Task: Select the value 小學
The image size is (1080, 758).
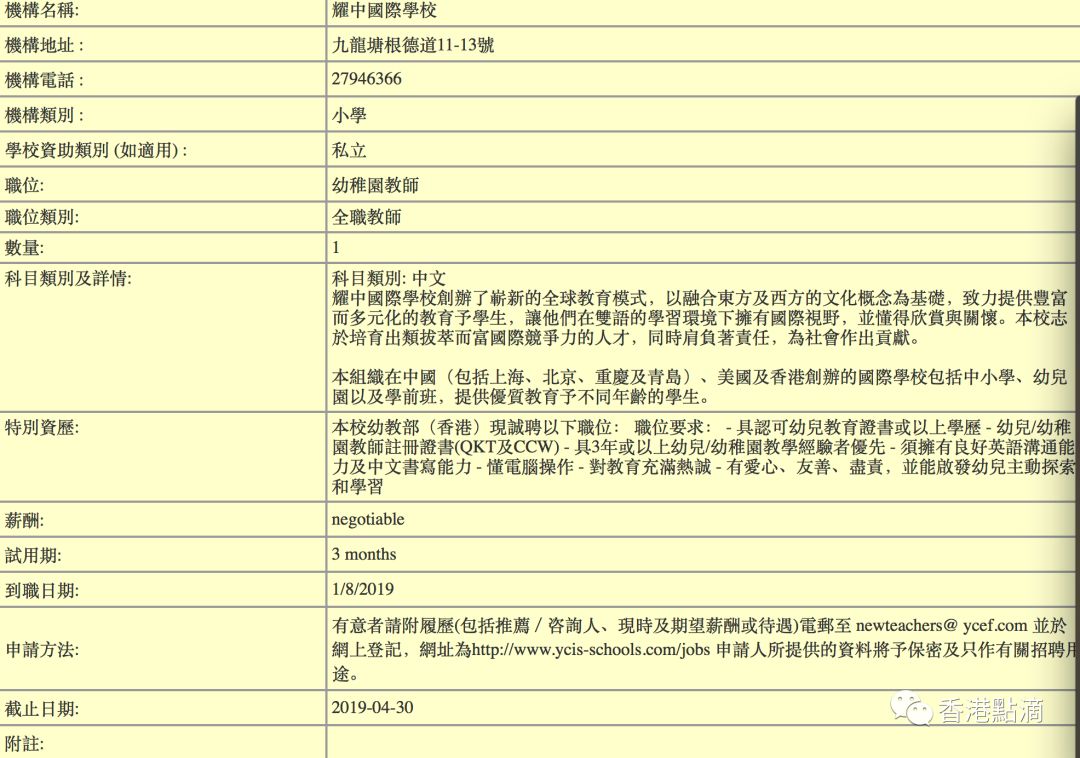Action: 349,115
